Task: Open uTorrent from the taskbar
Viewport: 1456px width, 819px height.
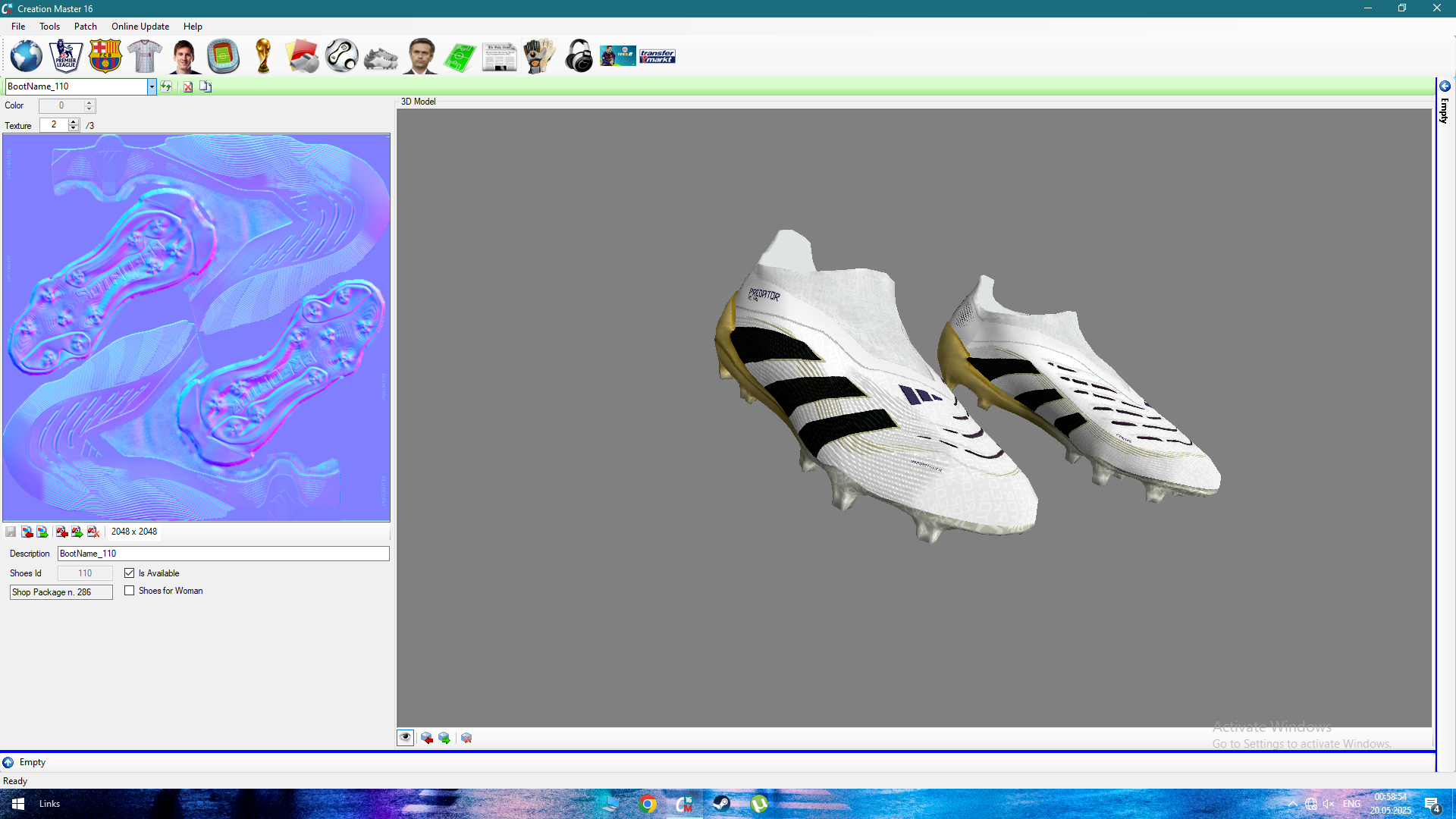Action: click(x=758, y=804)
